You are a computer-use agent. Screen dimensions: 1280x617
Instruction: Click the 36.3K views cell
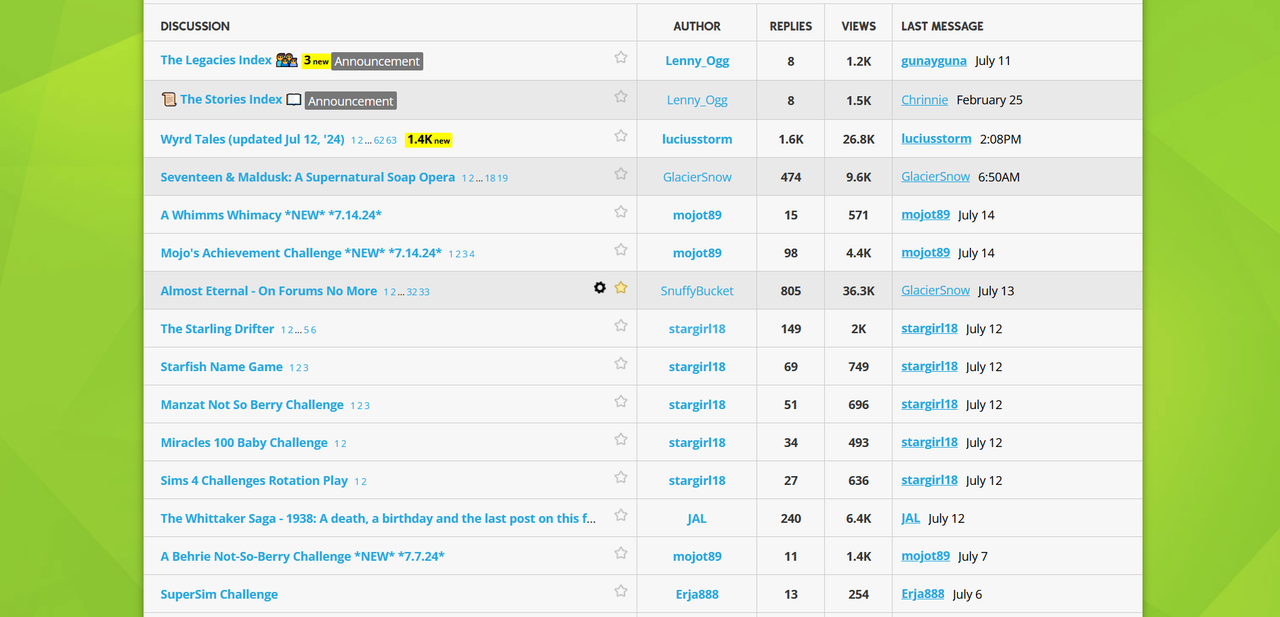point(859,291)
